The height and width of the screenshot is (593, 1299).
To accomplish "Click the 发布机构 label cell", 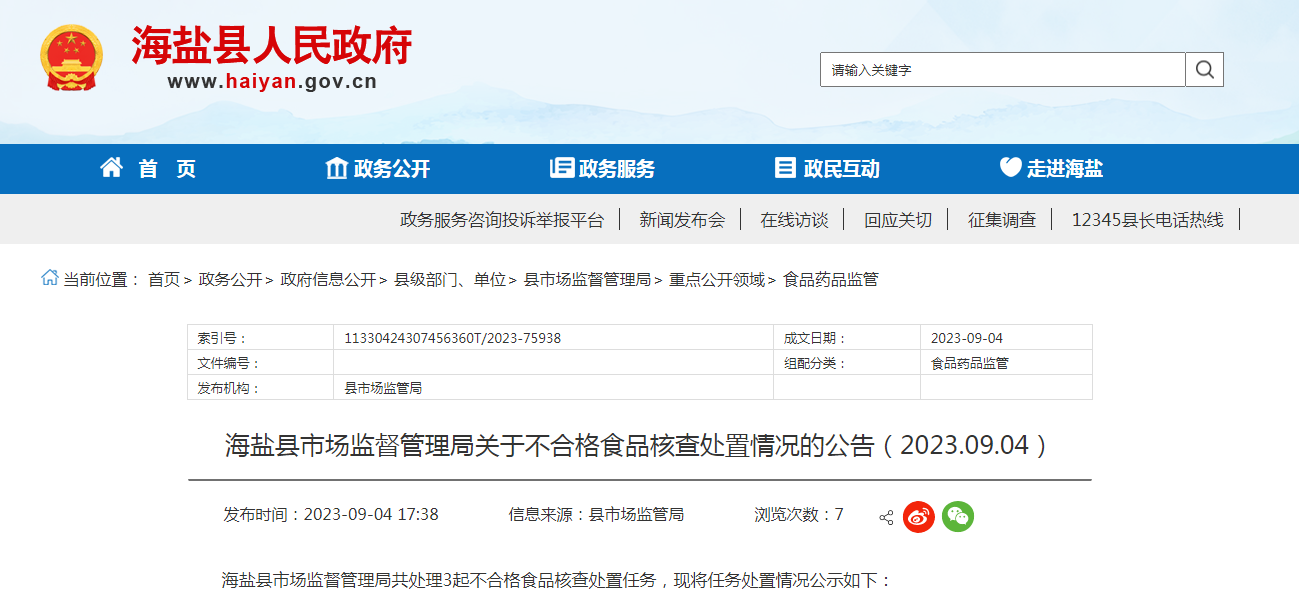I will point(260,388).
